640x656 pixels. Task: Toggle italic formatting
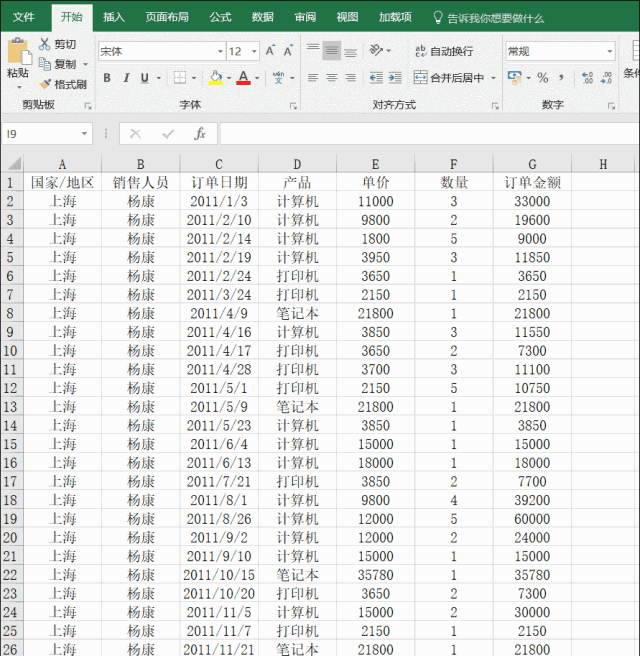pyautogui.click(x=126, y=77)
